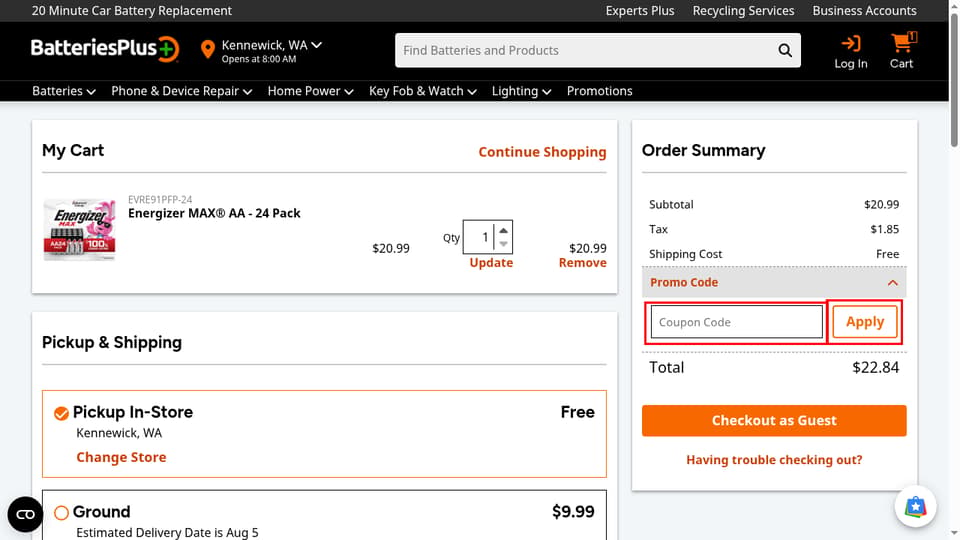Click the accessibility glasses icon
The height and width of the screenshot is (540, 960).
25,514
